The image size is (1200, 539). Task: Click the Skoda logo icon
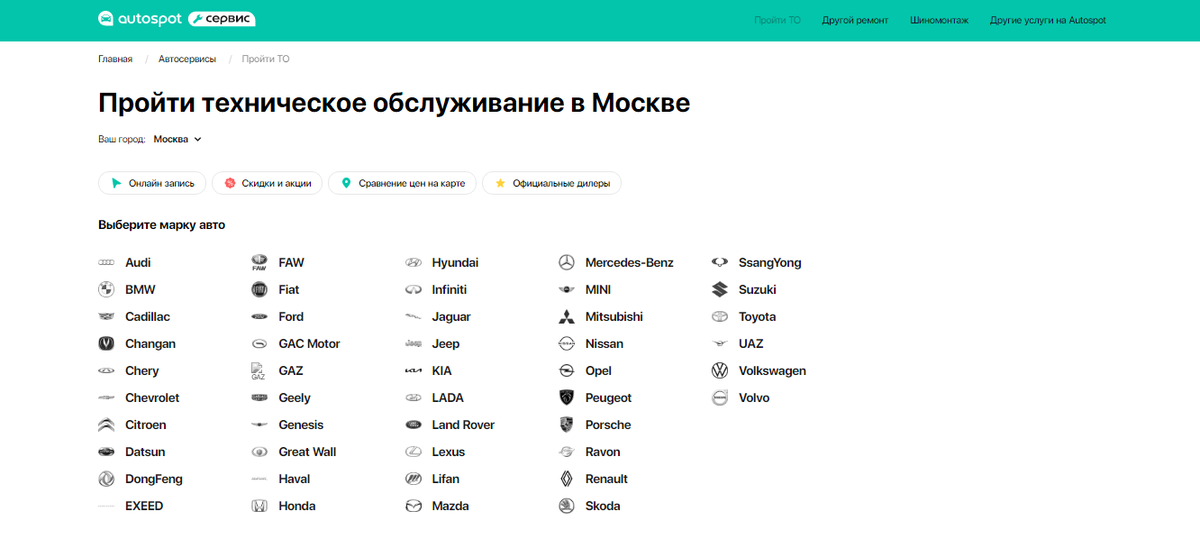566,506
